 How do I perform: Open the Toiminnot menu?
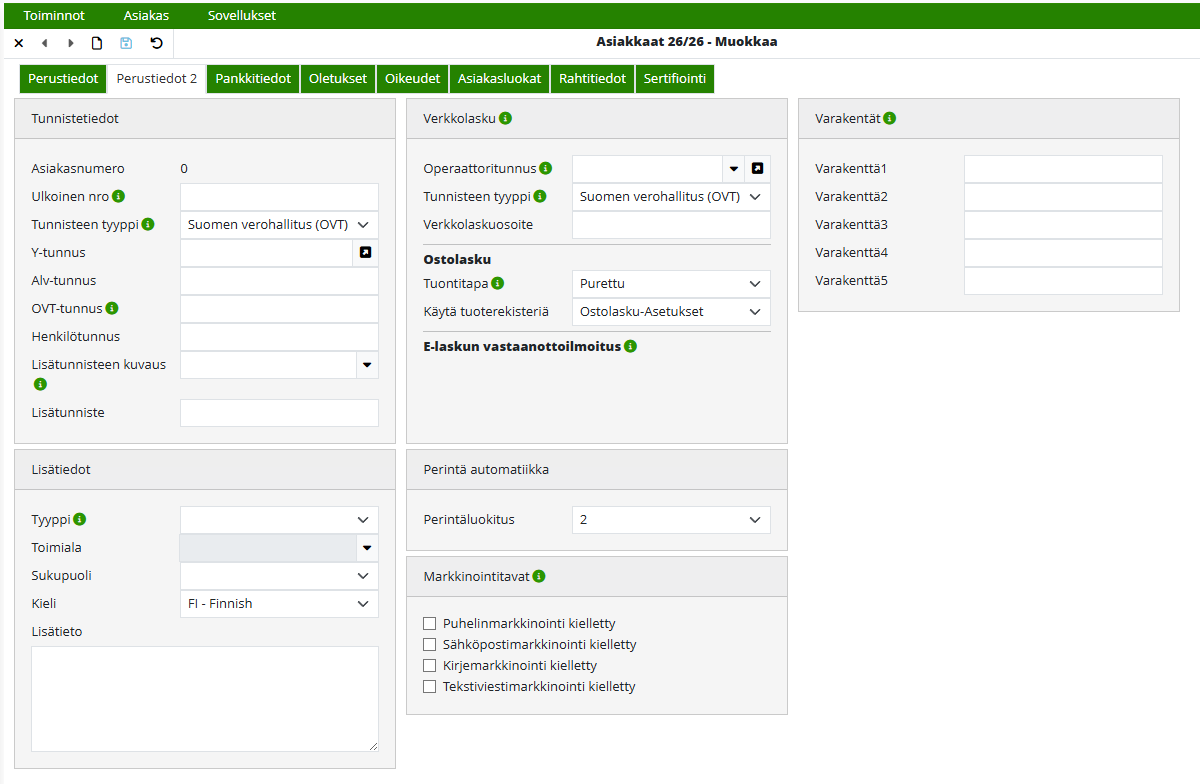[x=54, y=16]
